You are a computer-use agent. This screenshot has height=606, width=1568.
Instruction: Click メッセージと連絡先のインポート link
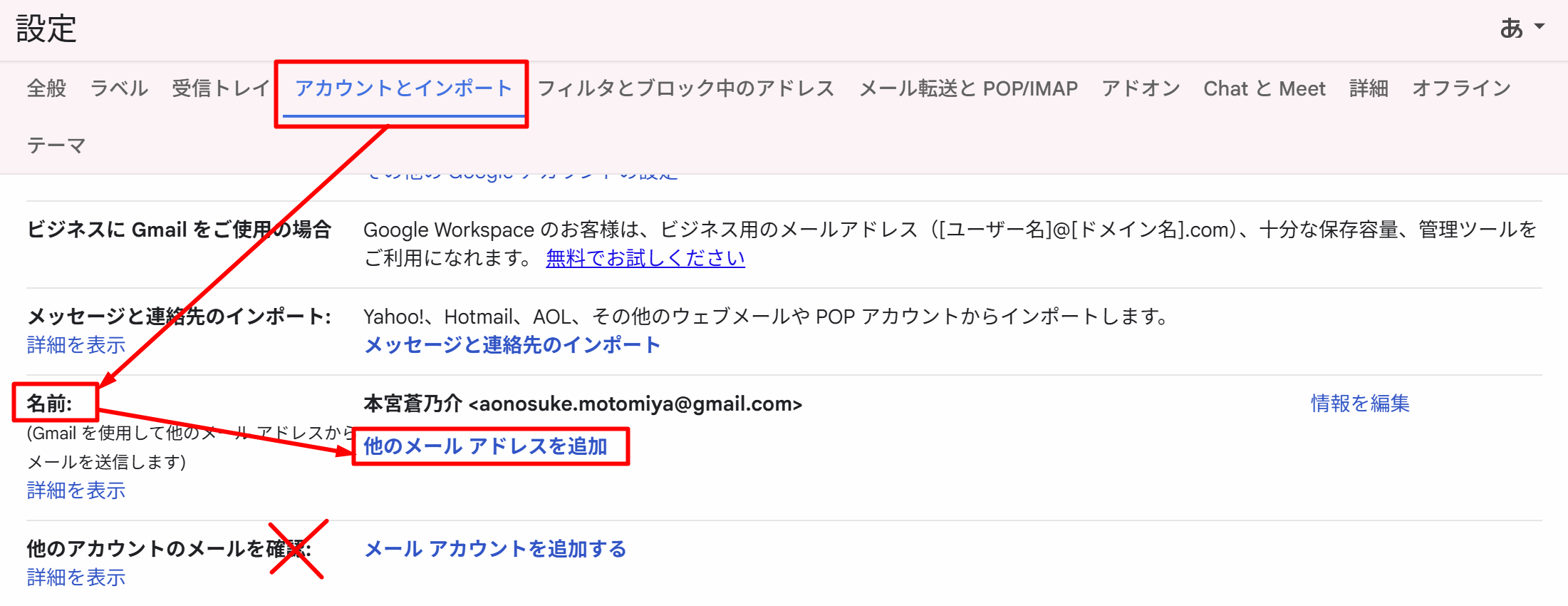tap(512, 345)
